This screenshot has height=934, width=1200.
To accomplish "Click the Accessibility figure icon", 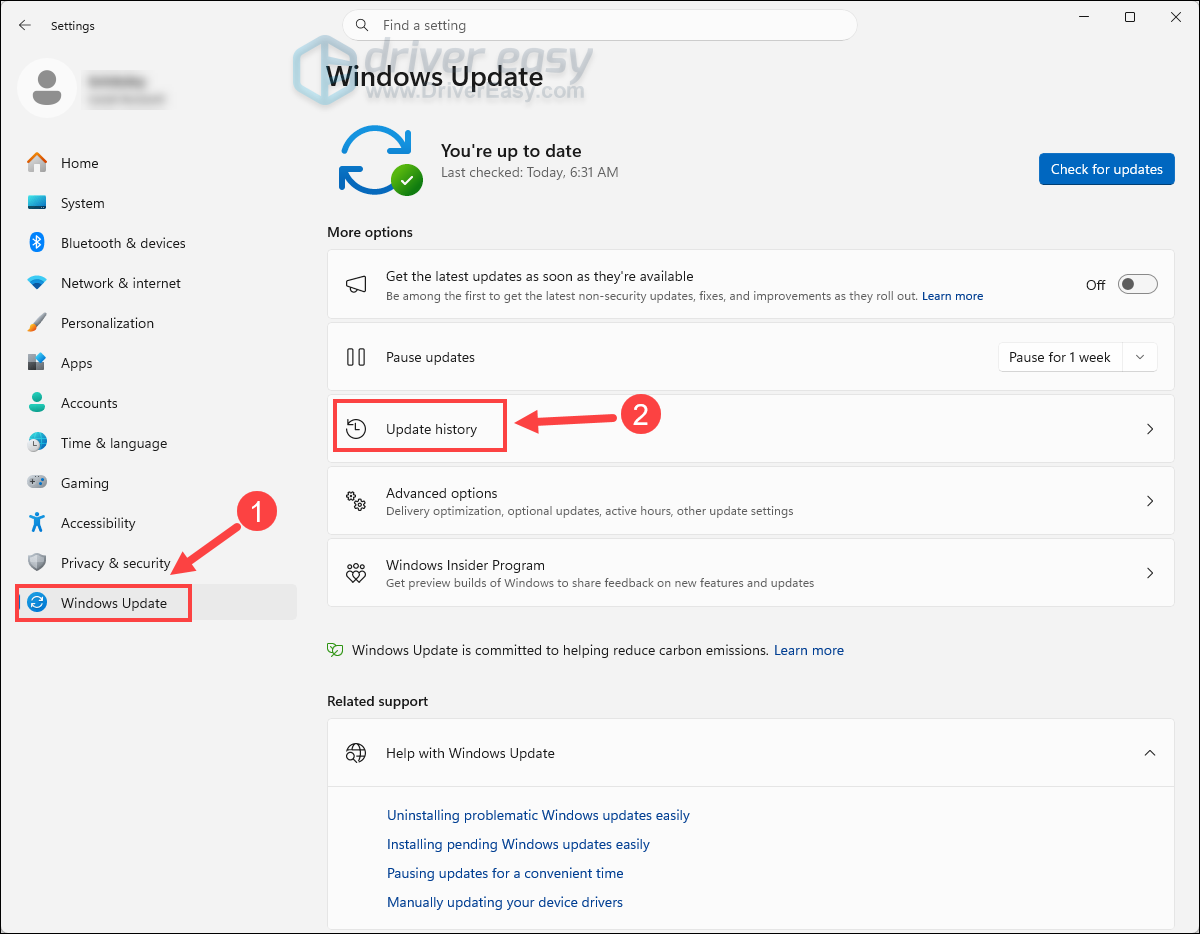I will coord(37,523).
